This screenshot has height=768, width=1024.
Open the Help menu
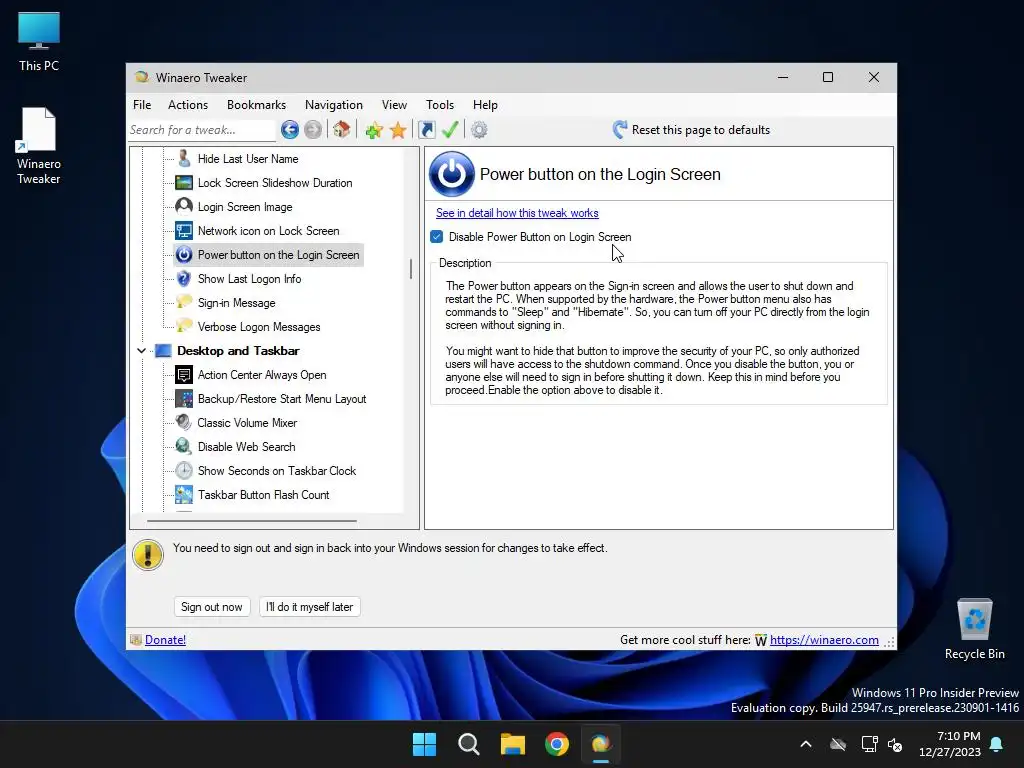coord(485,104)
